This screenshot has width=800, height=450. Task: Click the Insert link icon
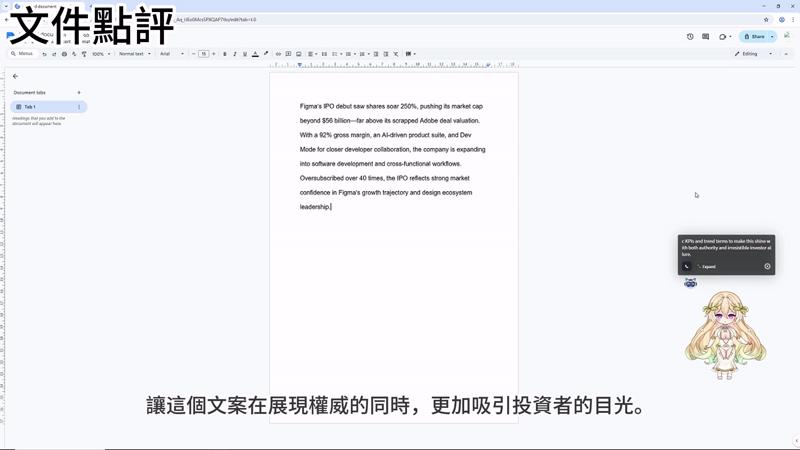[x=278, y=54]
